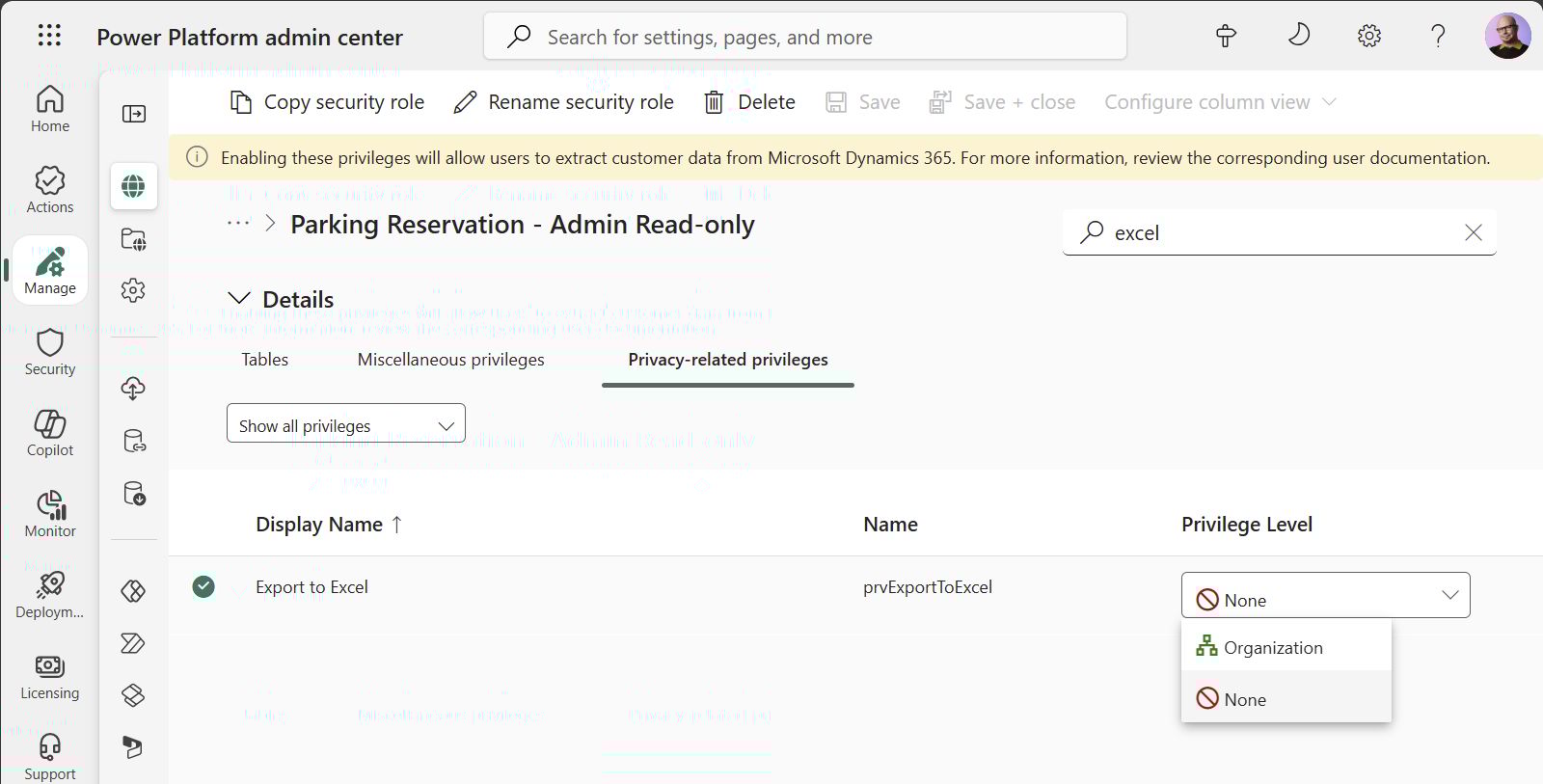
Task: Open the Security section
Action: tap(50, 351)
